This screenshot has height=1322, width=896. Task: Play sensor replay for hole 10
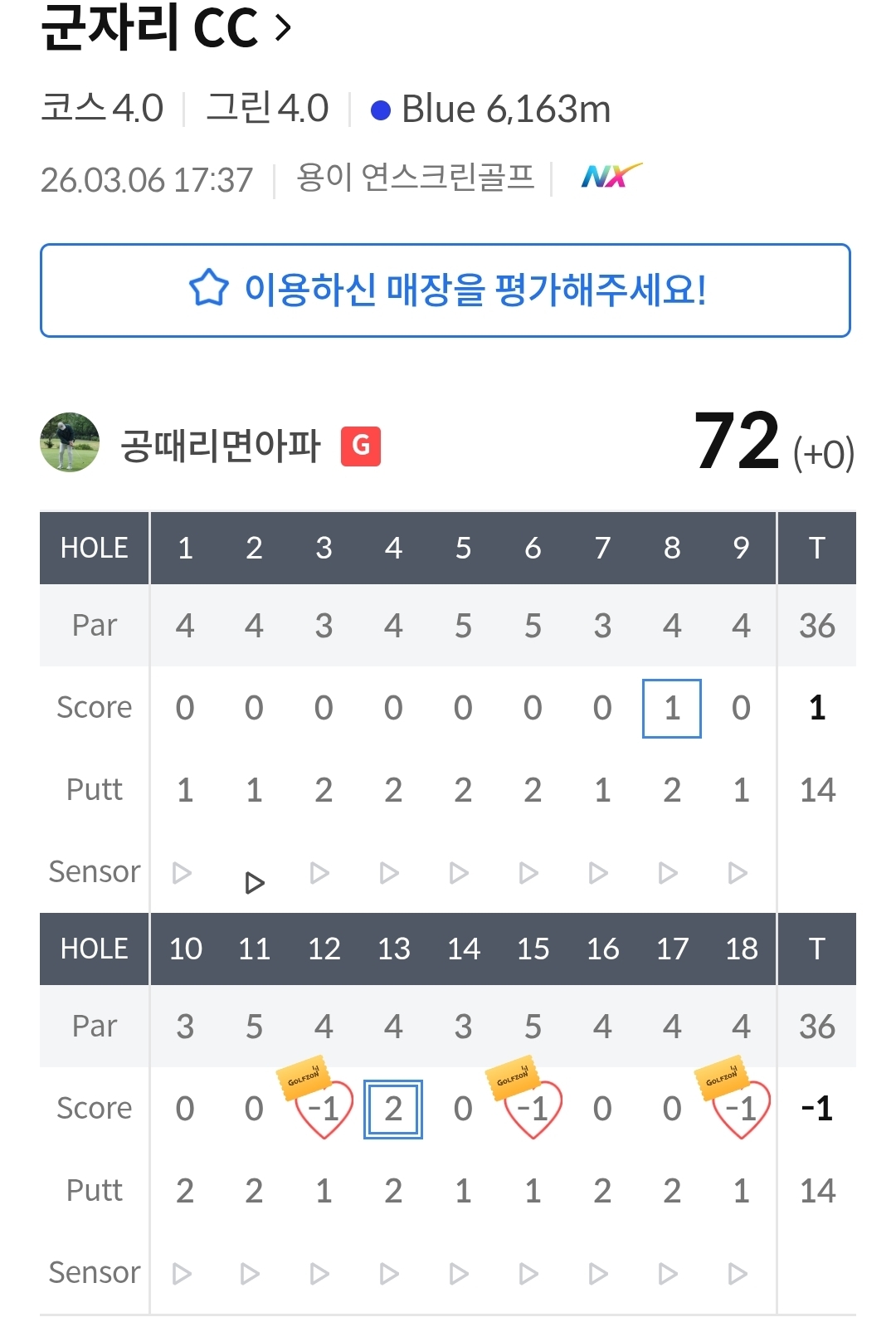click(182, 1274)
